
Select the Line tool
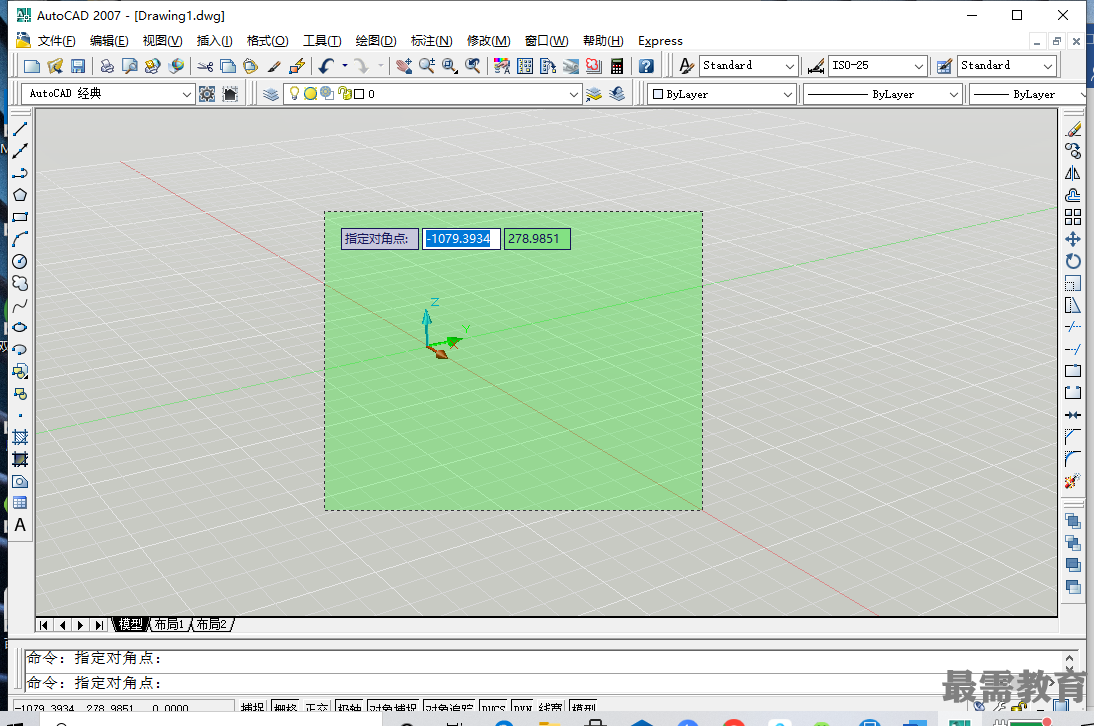pos(20,129)
